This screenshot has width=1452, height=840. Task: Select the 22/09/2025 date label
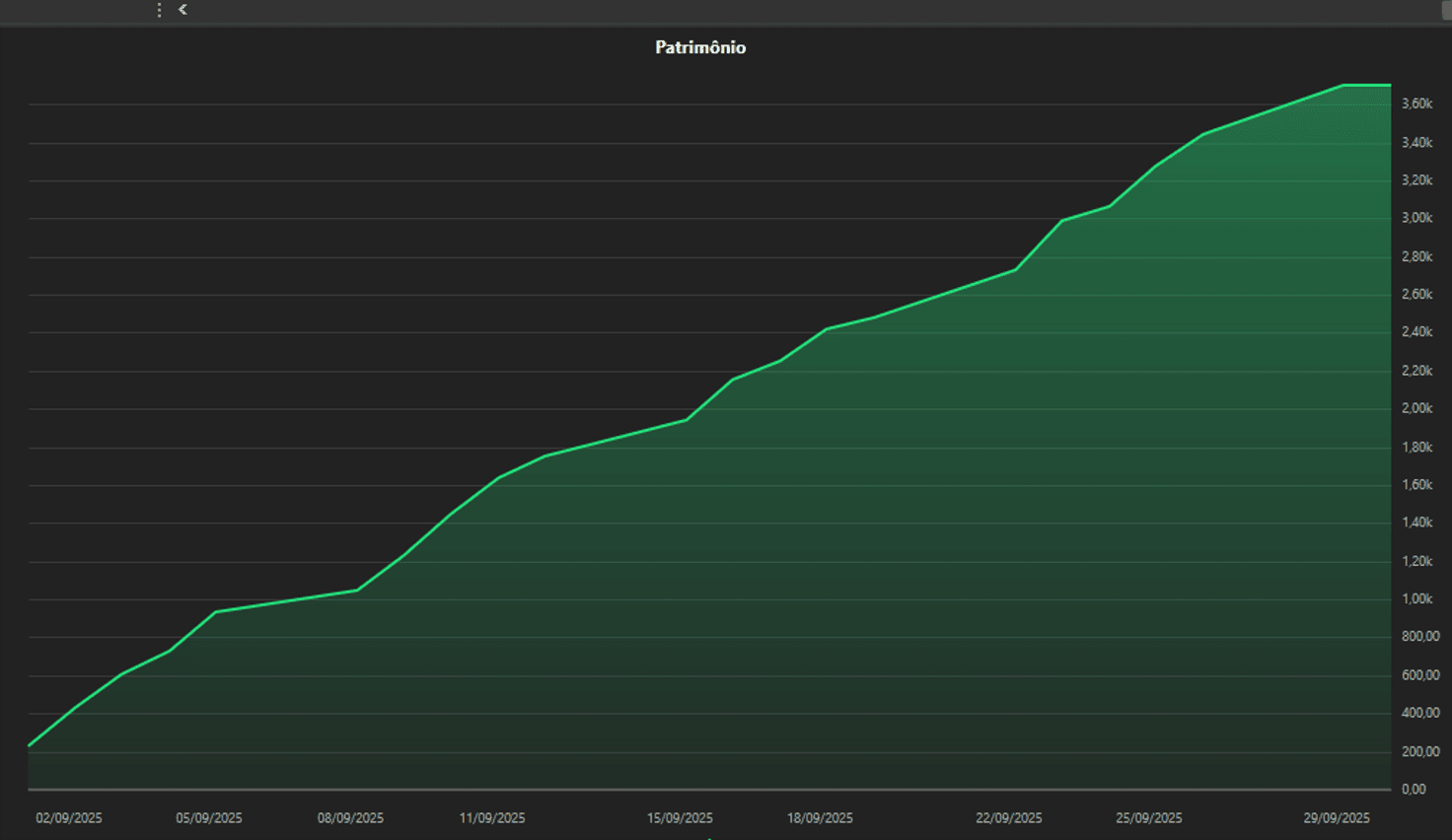[1008, 818]
